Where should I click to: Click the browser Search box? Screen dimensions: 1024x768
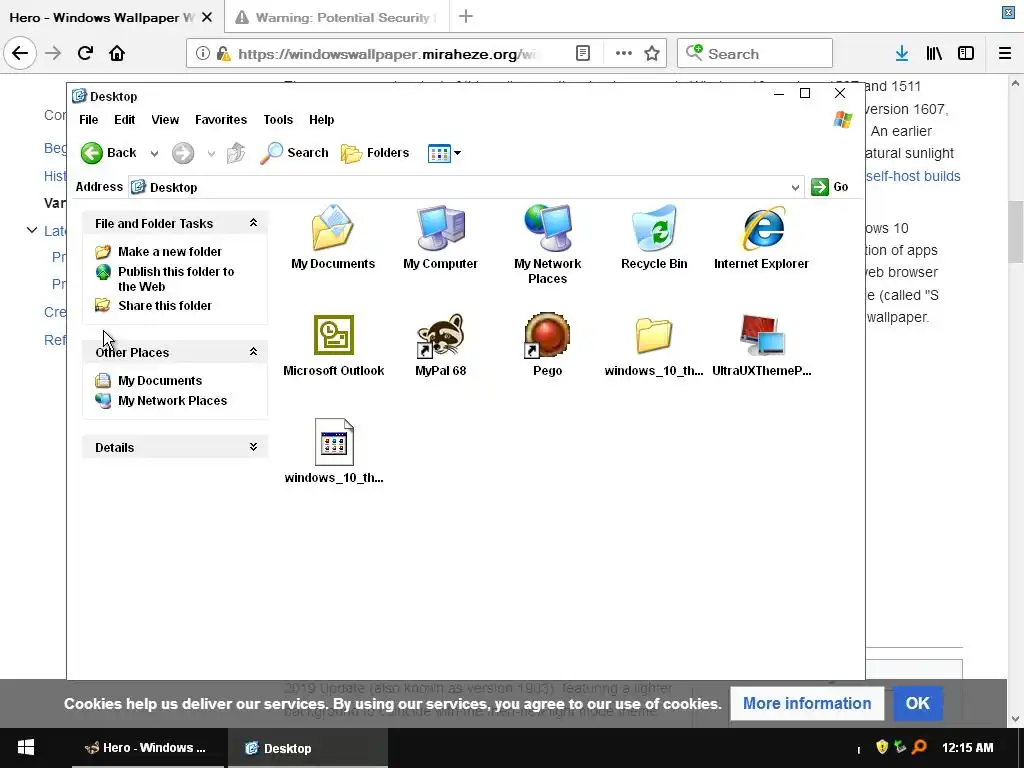755,54
